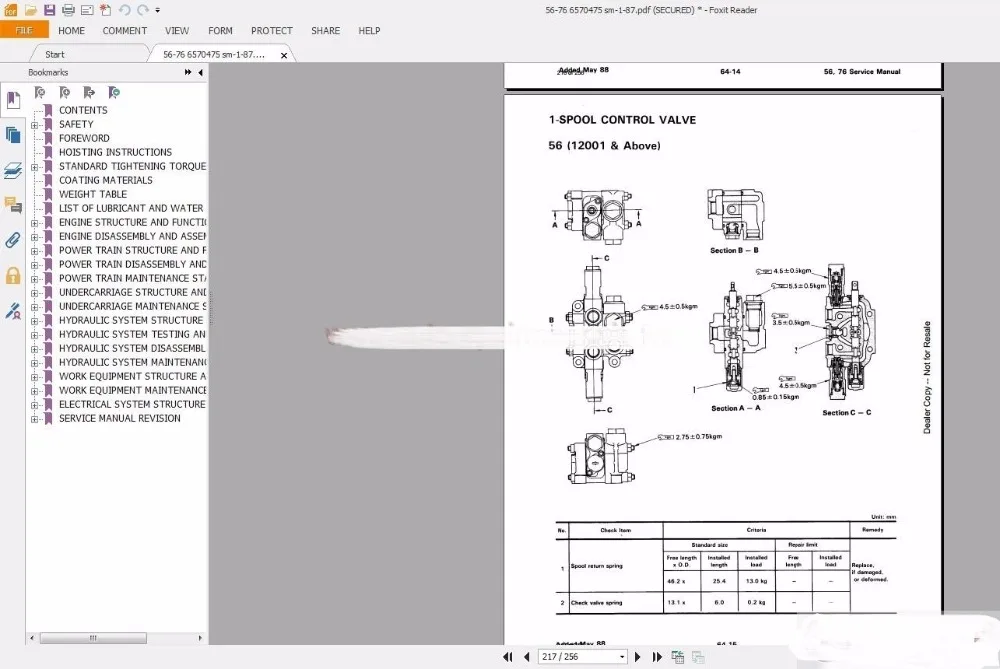Screen dimensions: 1000x669
Task: Open the quick access toolbar customize dropdown arrow
Action: coord(158,10)
